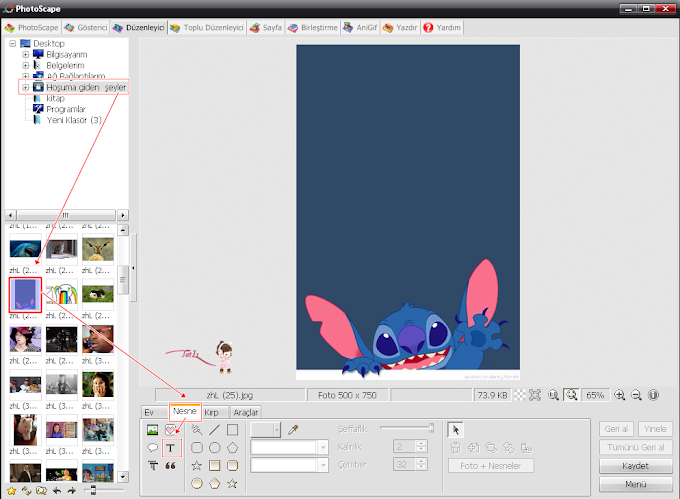Toggle the checkerboard background icon
This screenshot has height=499, width=680.
pyautogui.click(x=520, y=395)
